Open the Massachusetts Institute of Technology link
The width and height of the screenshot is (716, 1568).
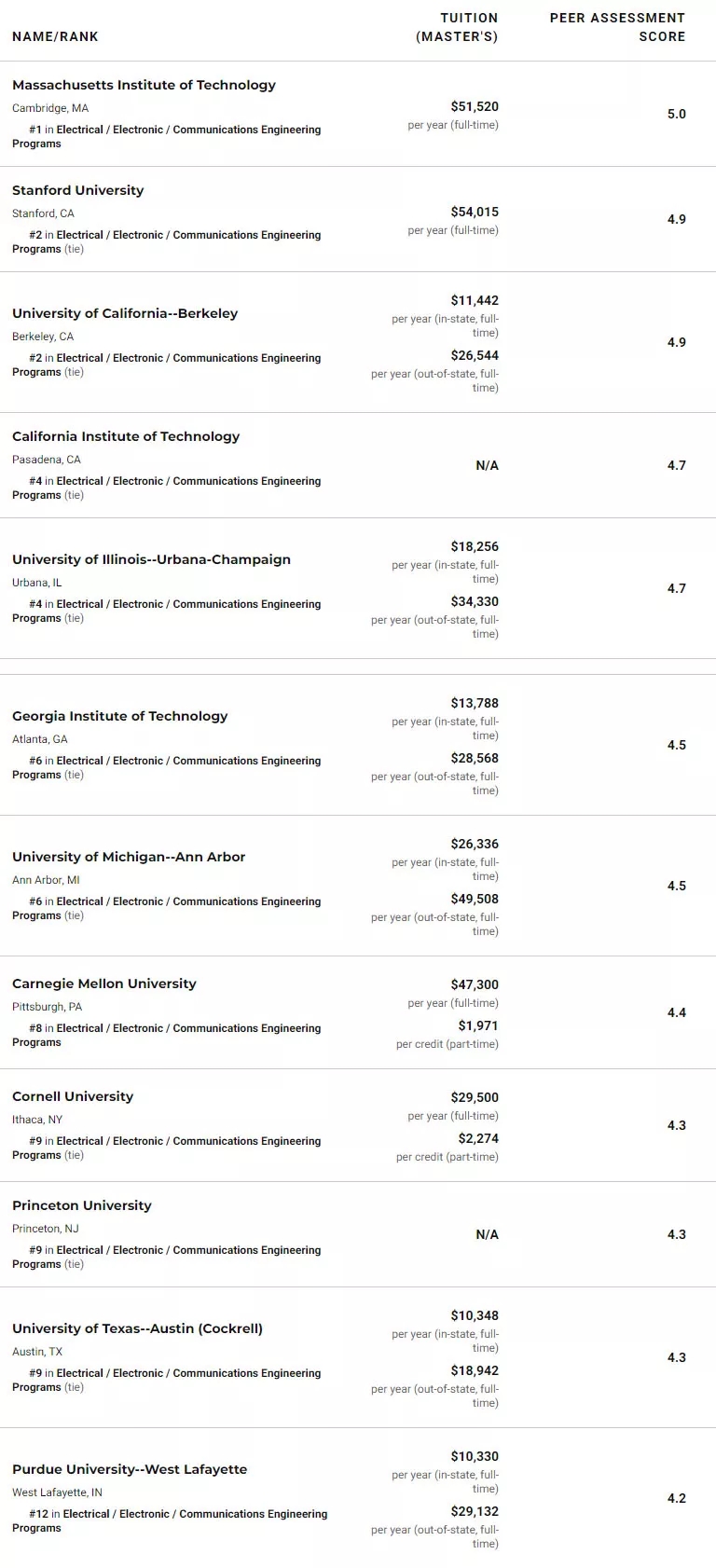point(144,85)
